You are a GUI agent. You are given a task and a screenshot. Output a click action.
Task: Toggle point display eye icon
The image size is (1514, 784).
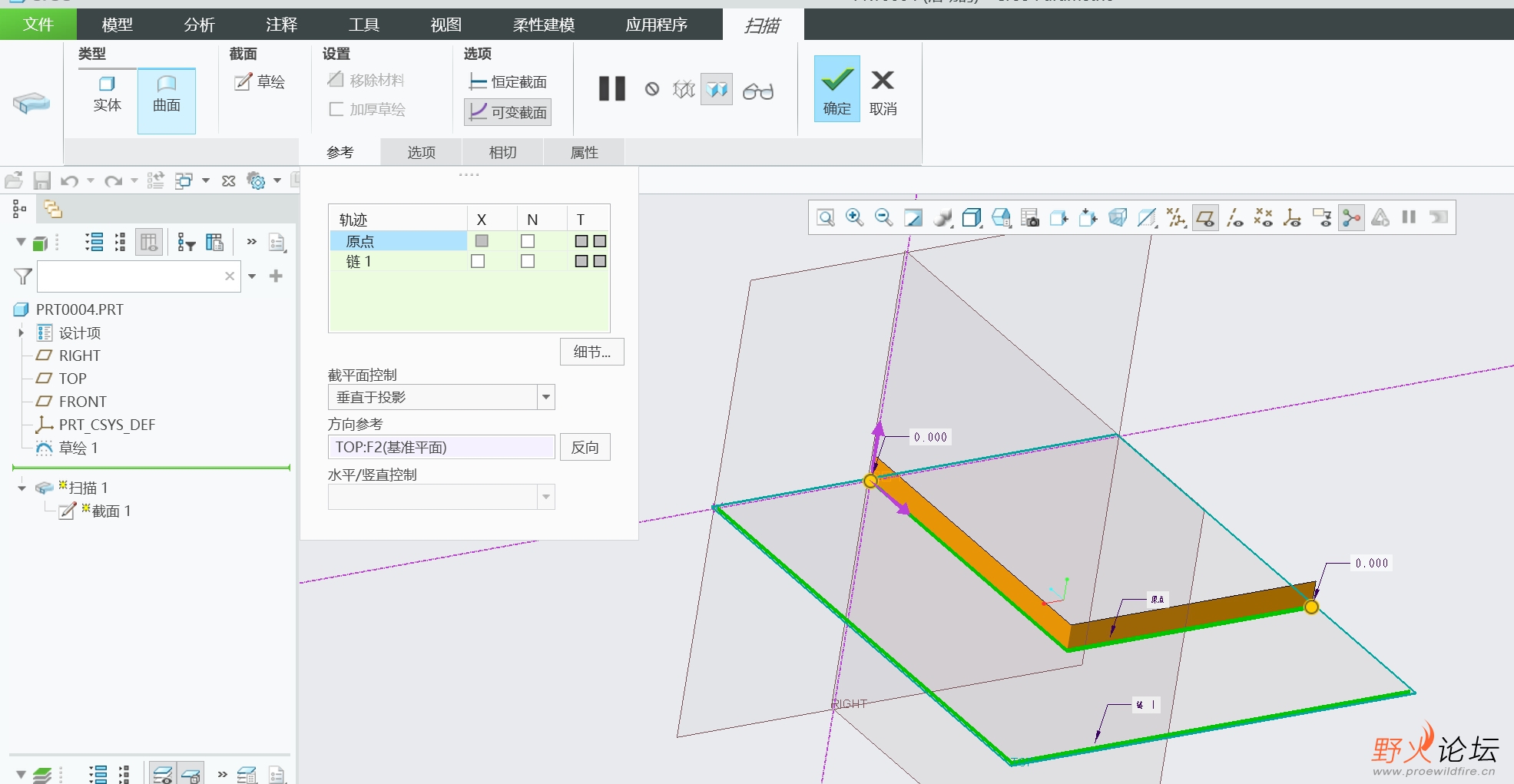tap(1264, 218)
